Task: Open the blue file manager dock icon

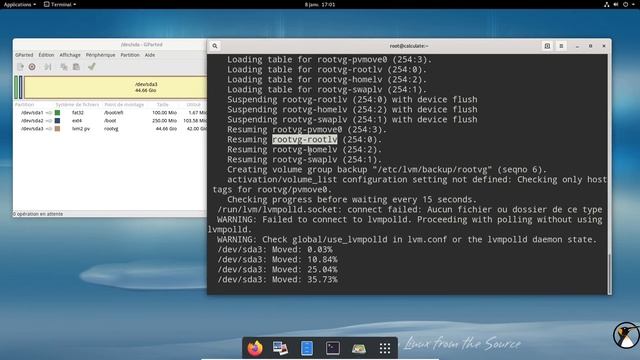Action: [307, 348]
